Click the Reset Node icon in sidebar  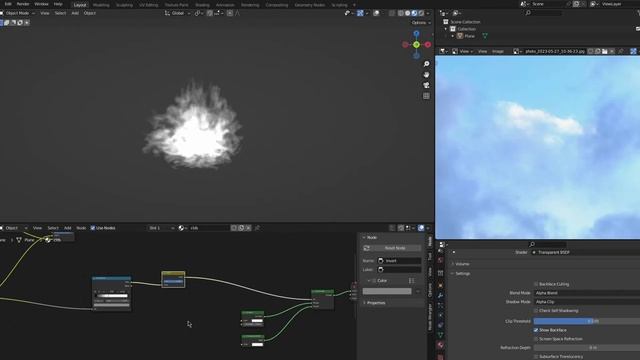pyautogui.click(x=367, y=248)
